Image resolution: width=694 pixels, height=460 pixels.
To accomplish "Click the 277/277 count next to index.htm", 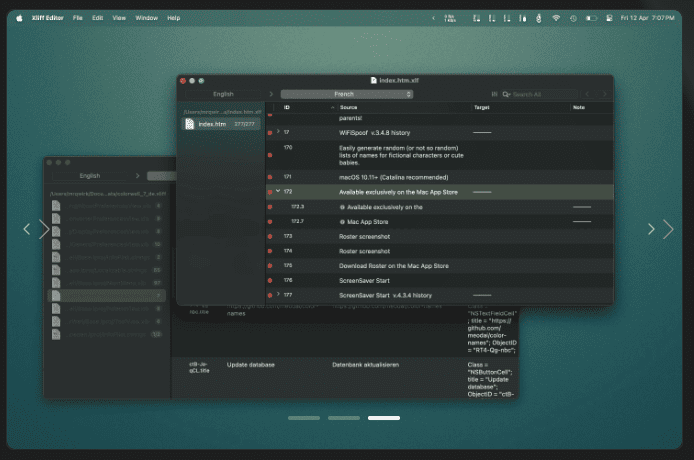I will tap(244, 124).
